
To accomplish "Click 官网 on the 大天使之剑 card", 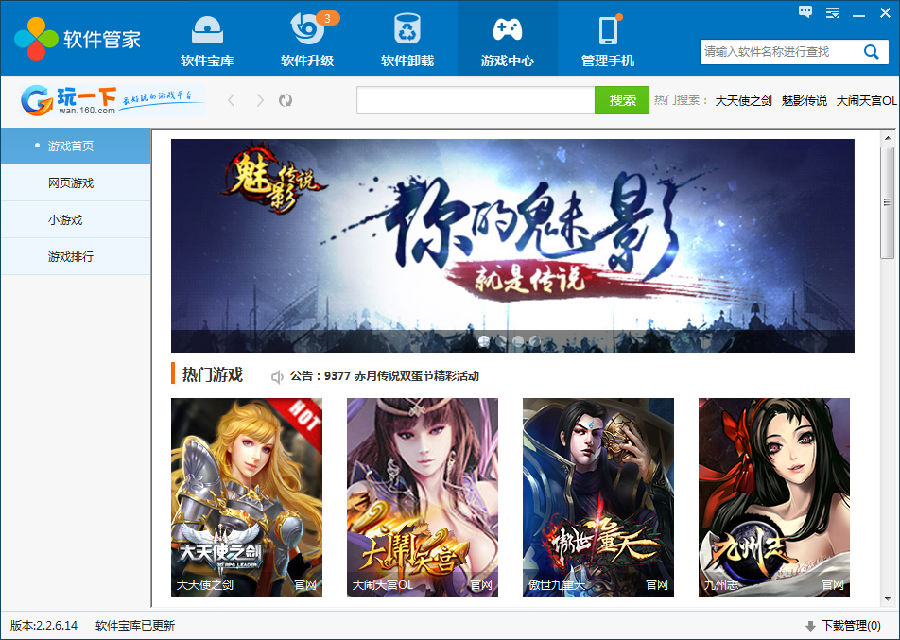I will (x=305, y=585).
